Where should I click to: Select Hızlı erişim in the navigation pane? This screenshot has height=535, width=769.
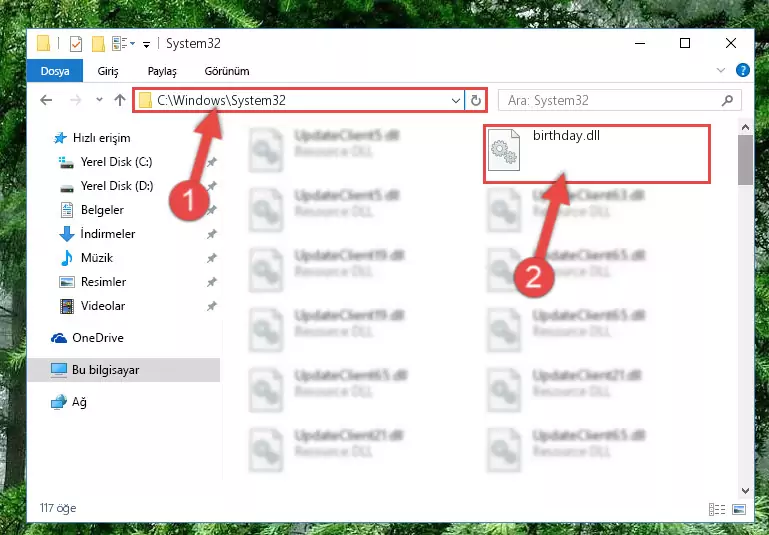(92, 138)
